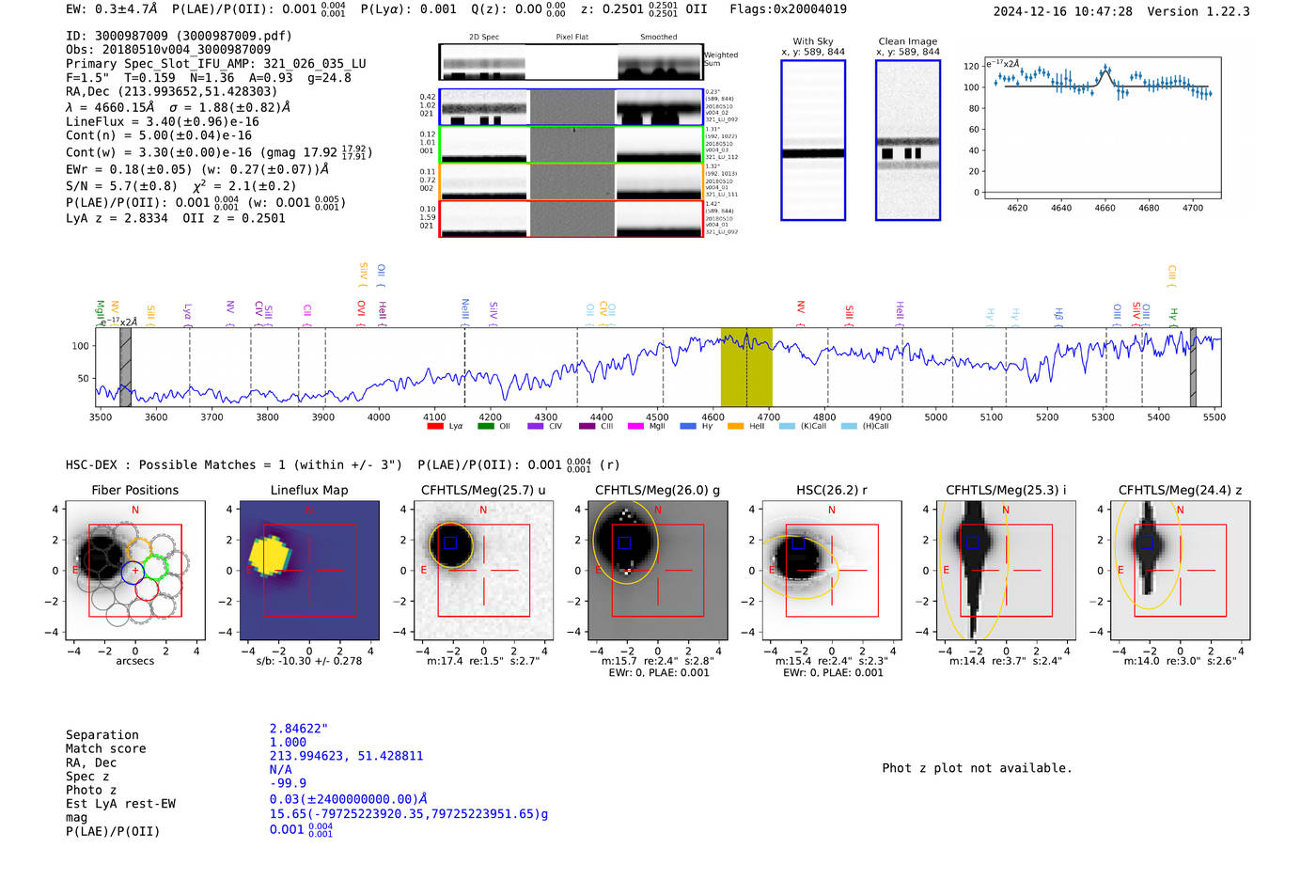Image resolution: width=1316 pixels, height=896 pixels.
Task: Click 'Phot z plot not available.' text
Action: 977,768
